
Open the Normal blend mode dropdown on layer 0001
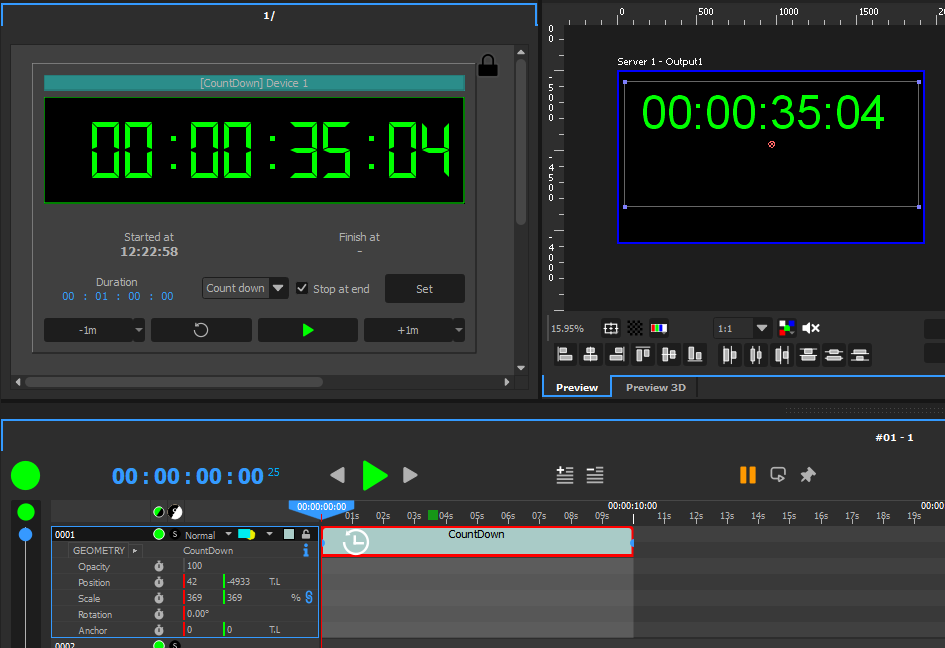pos(208,535)
